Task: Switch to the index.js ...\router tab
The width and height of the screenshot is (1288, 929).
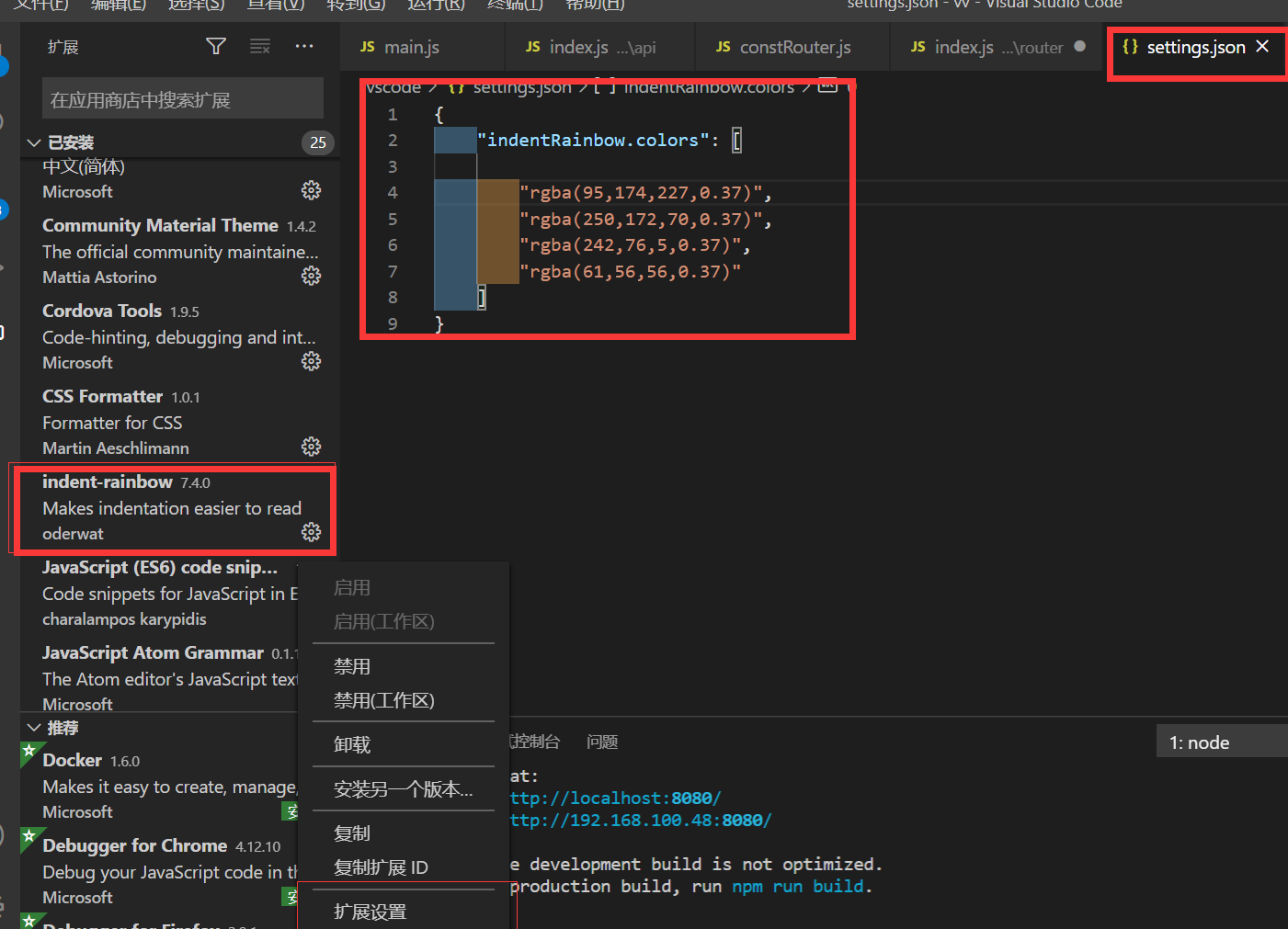Action: coord(995,47)
